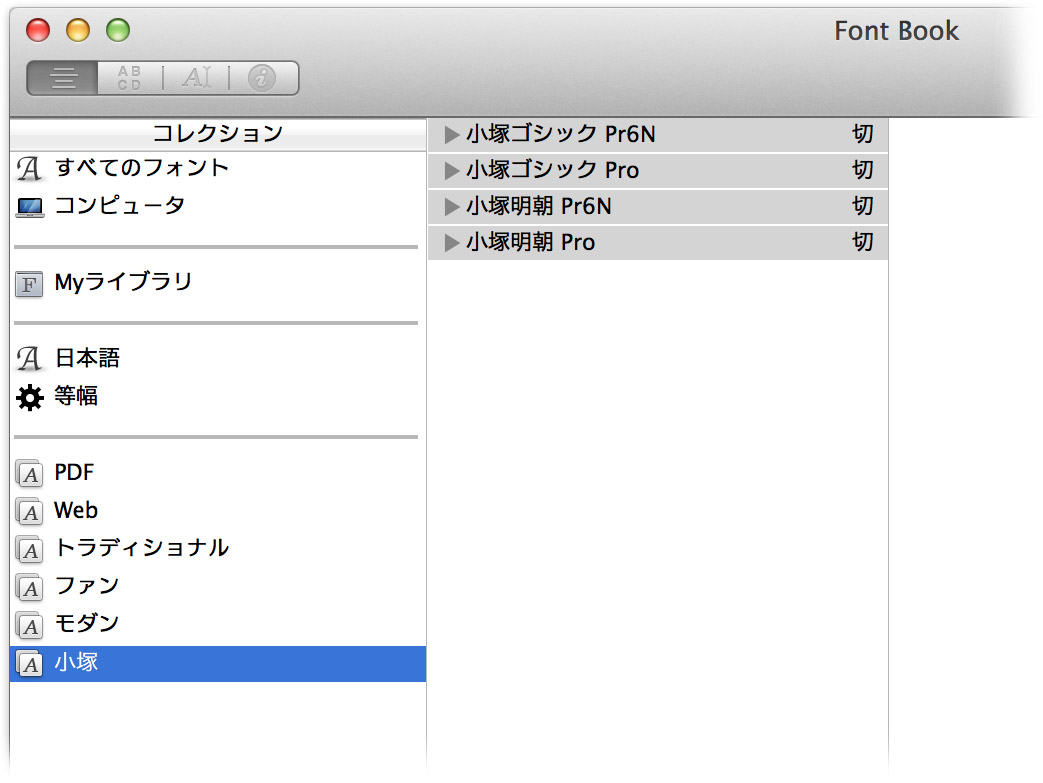Select the モダン collection label
This screenshot has width=1043, height=783.
pos(87,624)
